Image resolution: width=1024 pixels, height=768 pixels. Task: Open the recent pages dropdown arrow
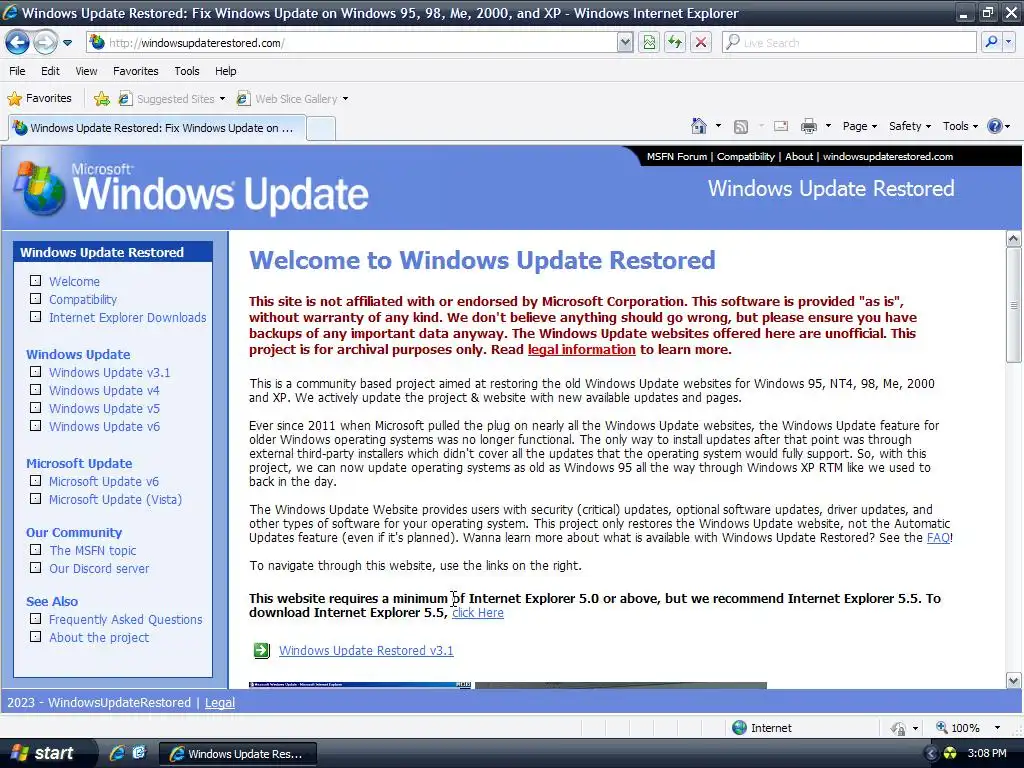pos(67,43)
